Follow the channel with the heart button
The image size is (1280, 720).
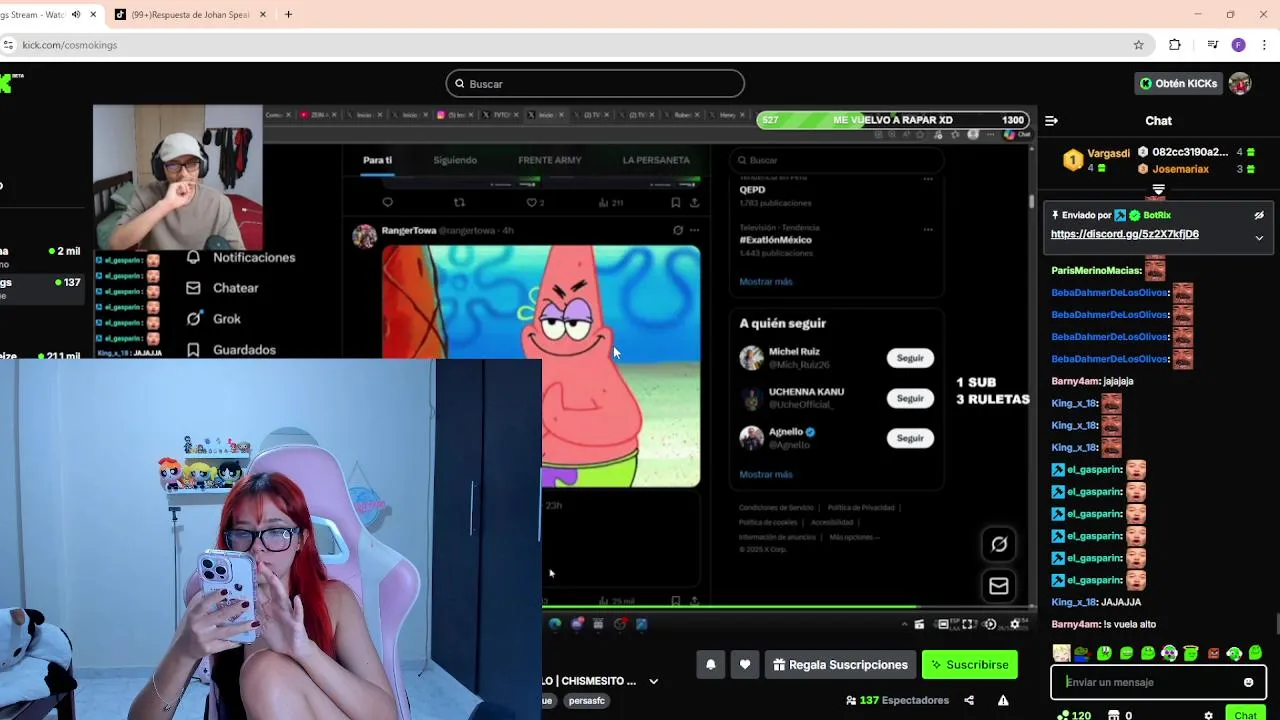pyautogui.click(x=745, y=664)
